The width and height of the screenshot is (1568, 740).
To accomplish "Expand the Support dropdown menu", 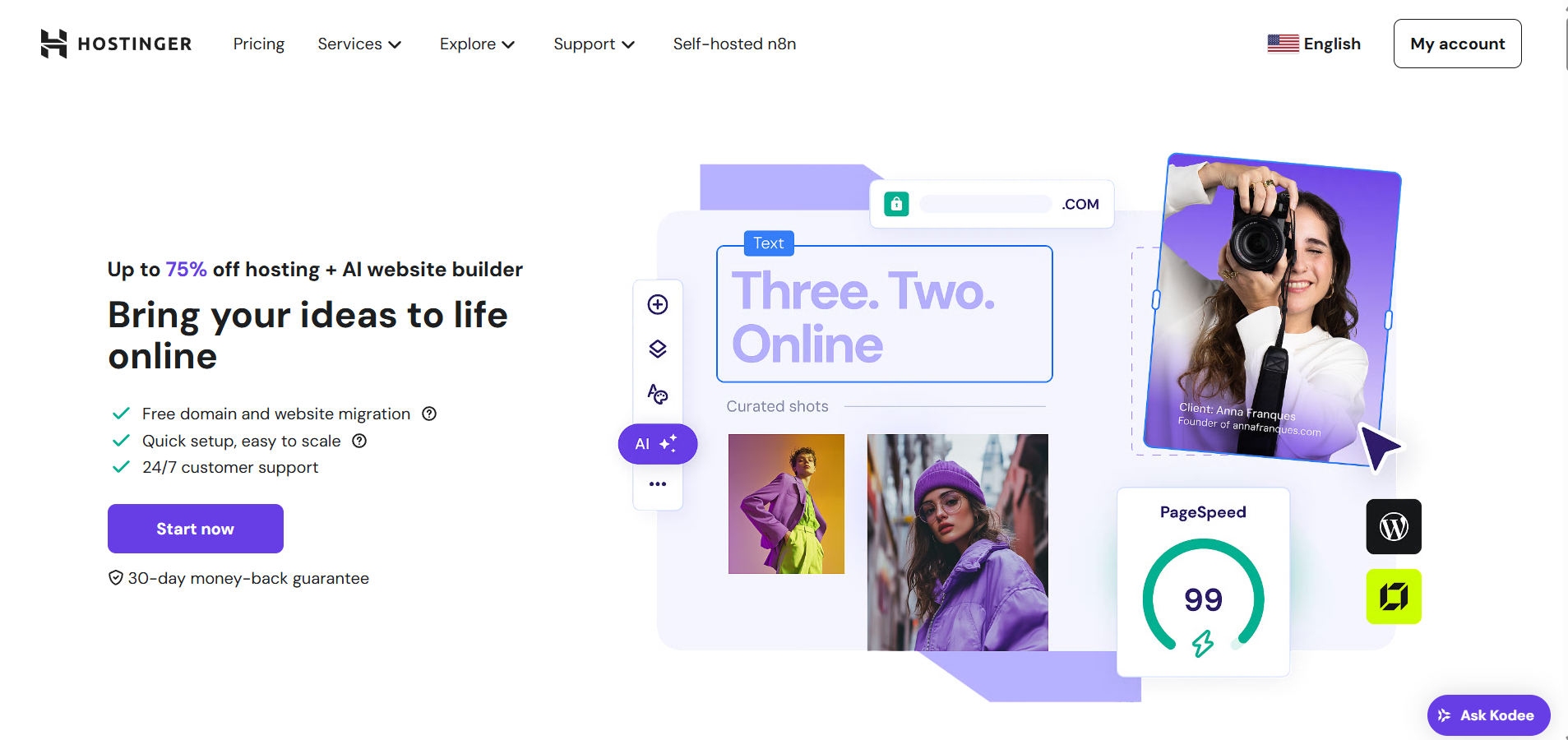I will [x=594, y=44].
